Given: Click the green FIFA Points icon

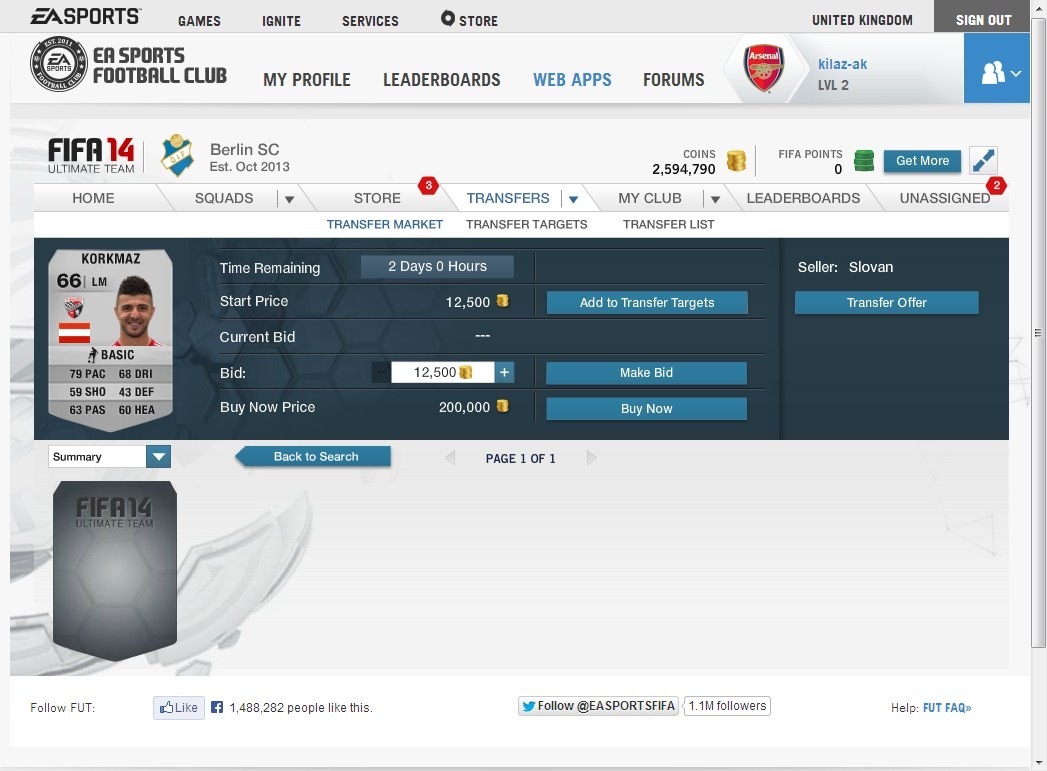Looking at the screenshot, I should tap(864, 160).
